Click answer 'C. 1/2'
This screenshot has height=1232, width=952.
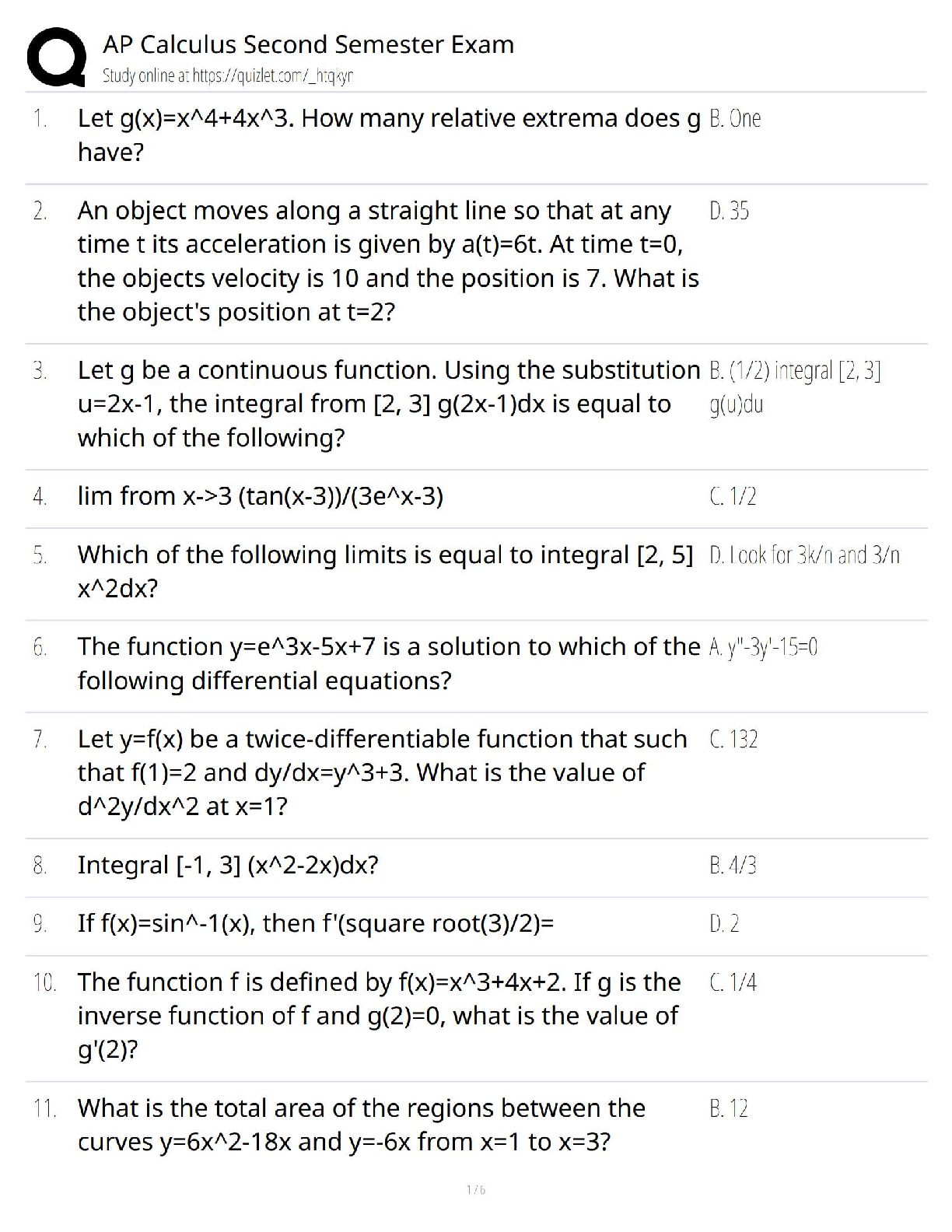(x=733, y=496)
